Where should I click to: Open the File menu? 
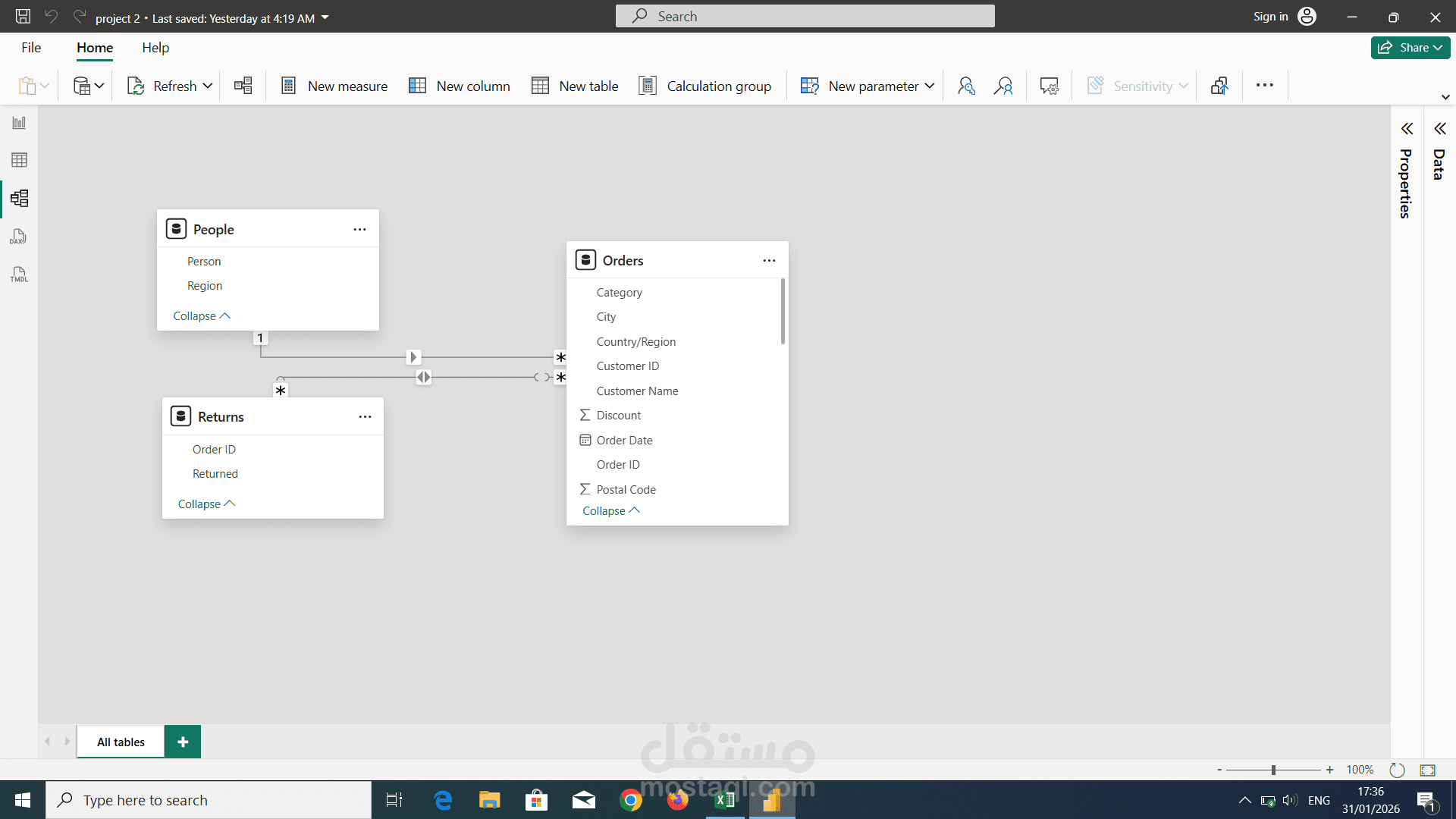[x=31, y=48]
